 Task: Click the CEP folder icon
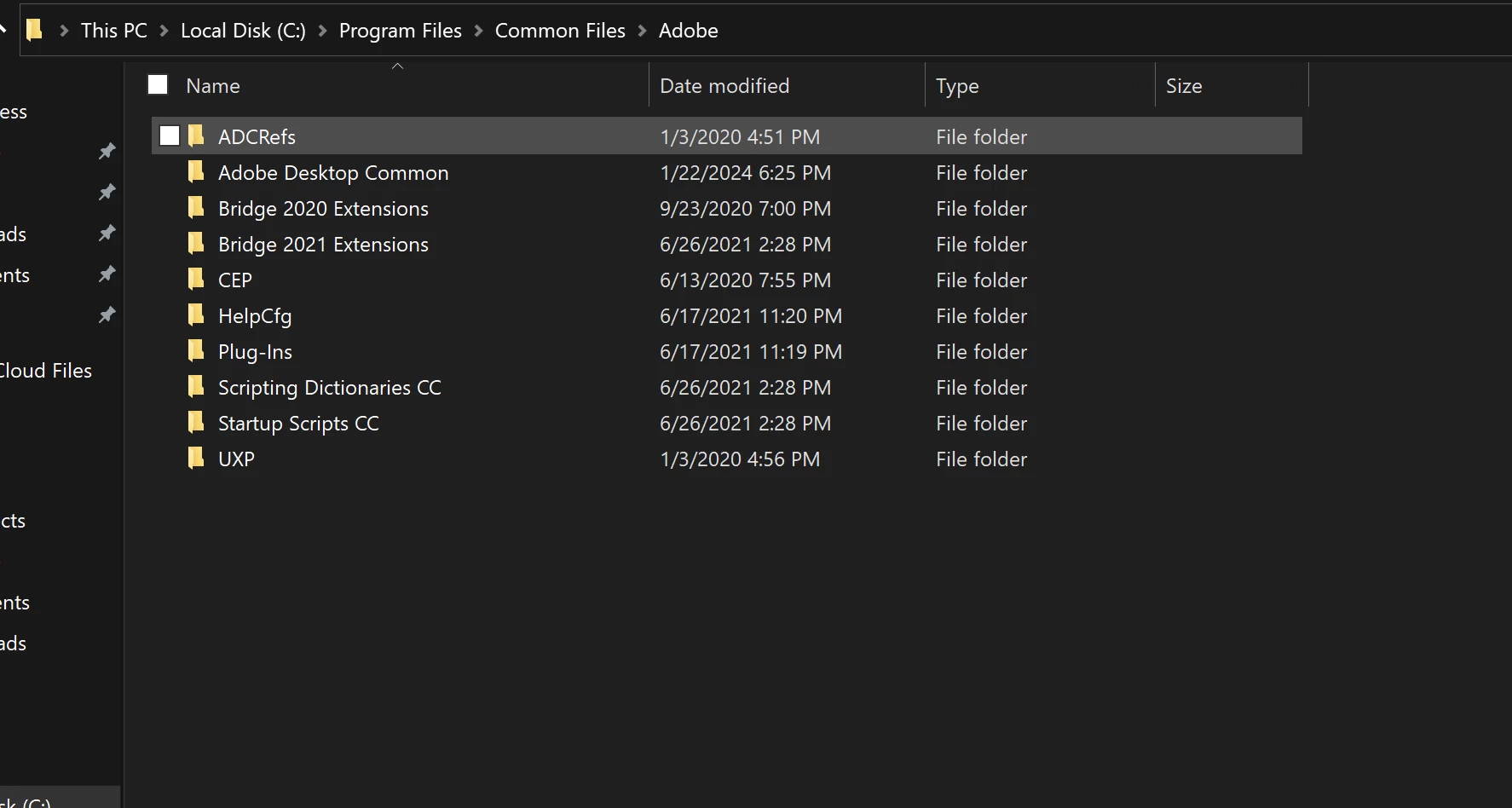(196, 279)
